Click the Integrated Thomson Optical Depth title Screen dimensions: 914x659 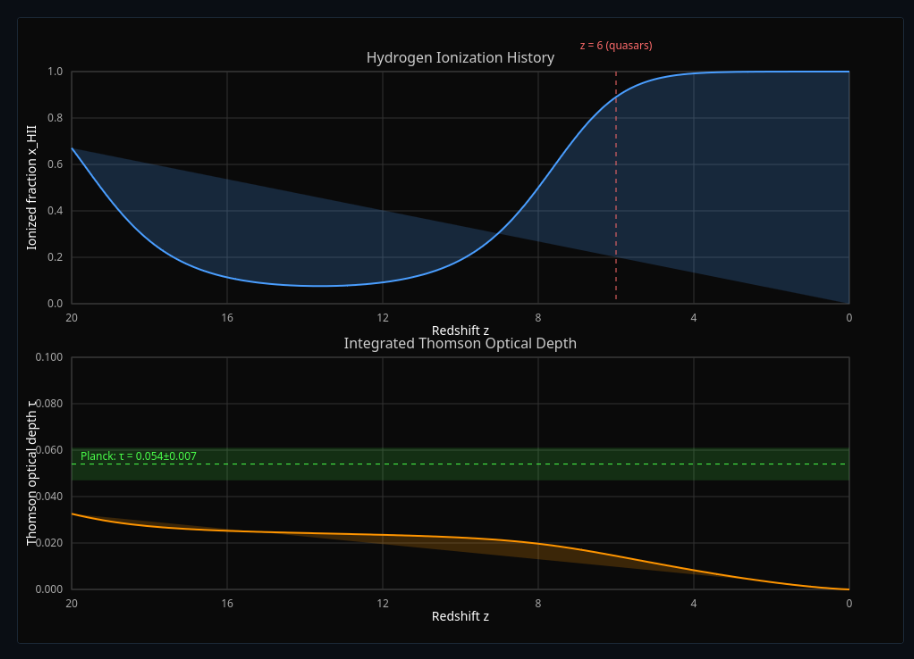460,343
